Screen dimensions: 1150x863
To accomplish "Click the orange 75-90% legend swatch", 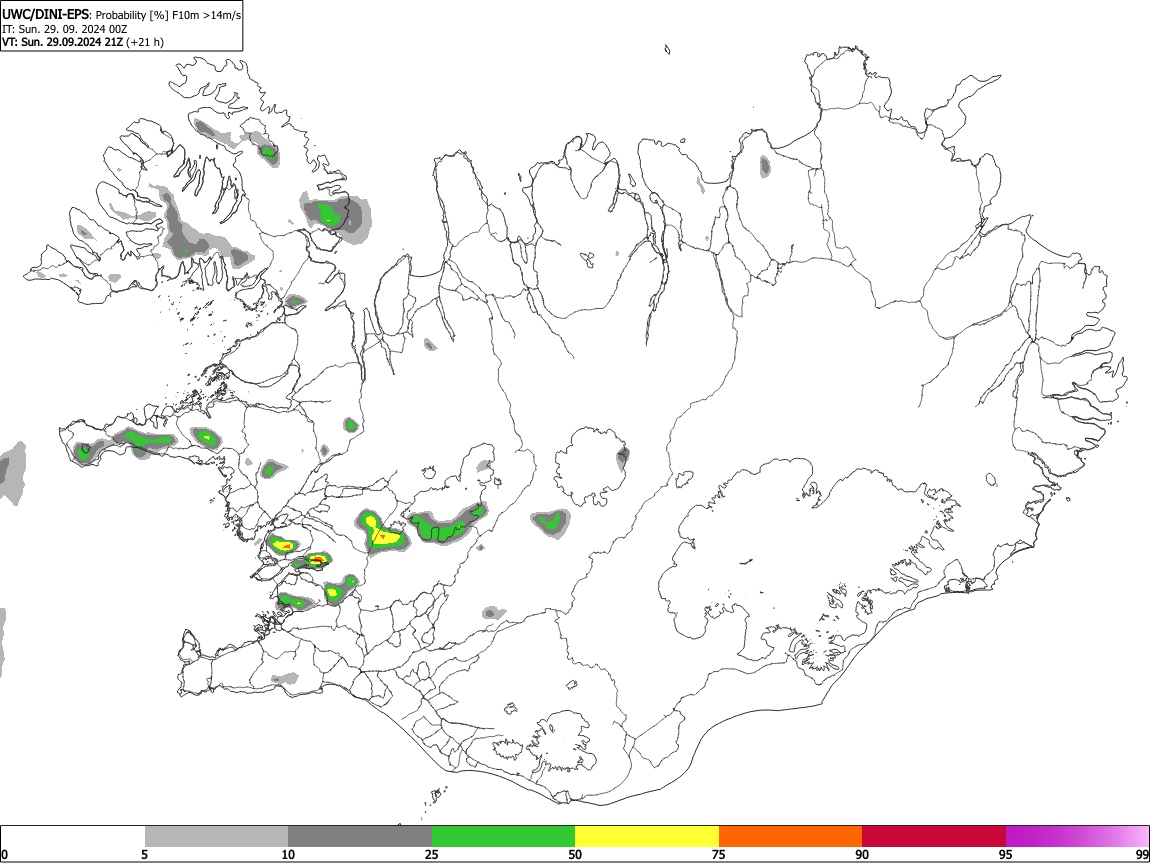I will coord(791,837).
